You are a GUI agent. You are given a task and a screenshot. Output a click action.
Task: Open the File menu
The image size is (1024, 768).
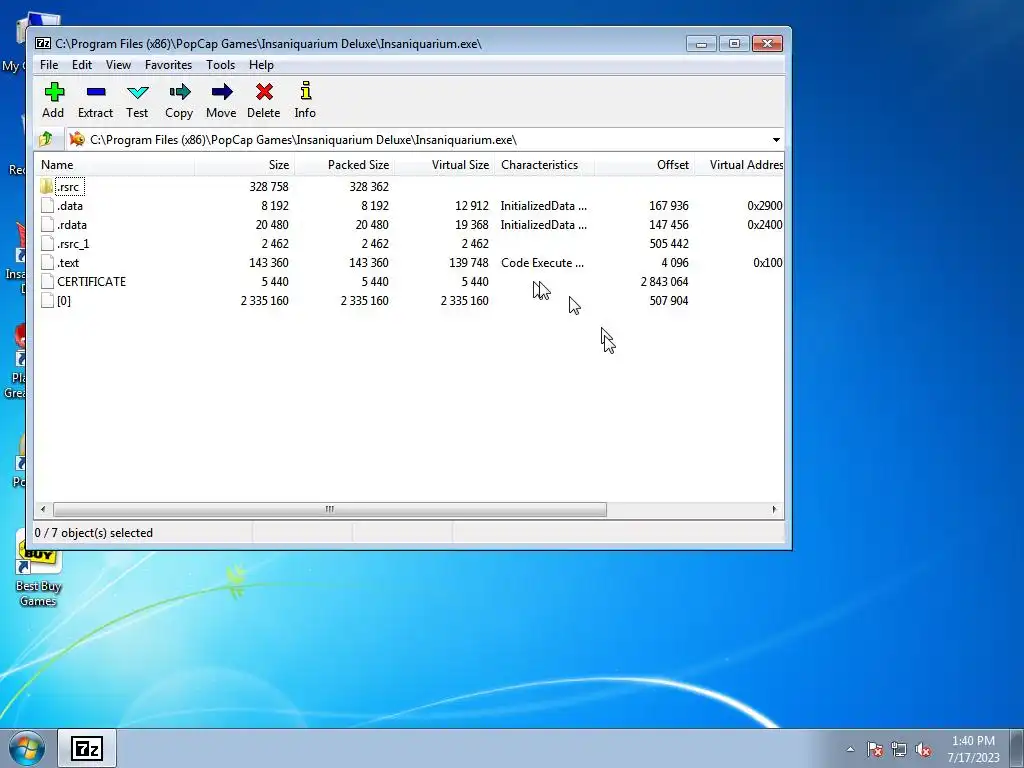click(x=49, y=65)
